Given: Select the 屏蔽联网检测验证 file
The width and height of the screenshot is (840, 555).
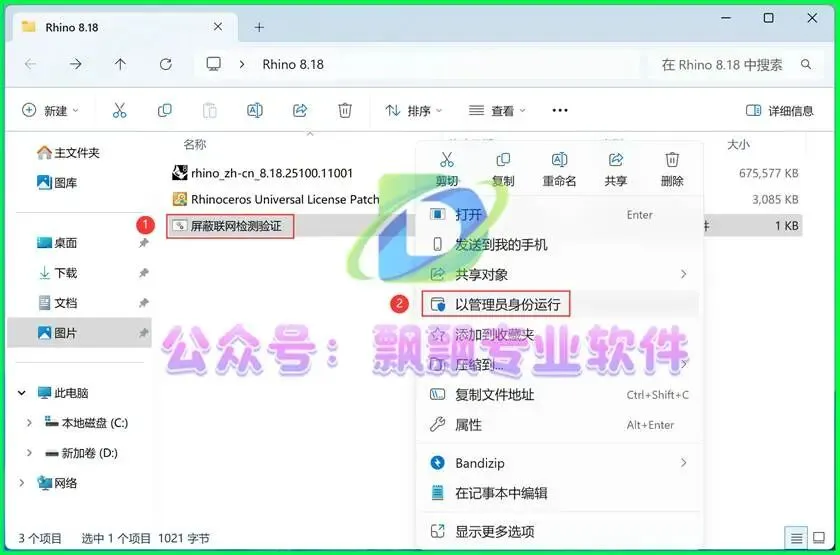Looking at the screenshot, I should click(x=230, y=226).
